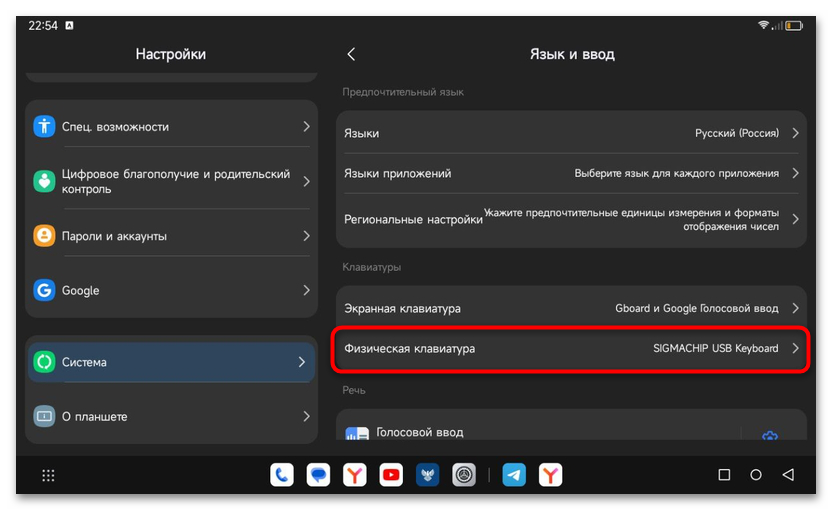Viewport: 832px width, 510px height.
Task: Open the gear settings of Голосовой ввод
Action: 770,435
